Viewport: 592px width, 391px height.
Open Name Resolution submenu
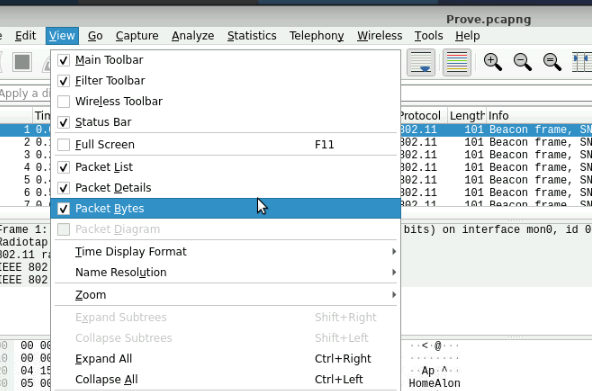click(225, 272)
